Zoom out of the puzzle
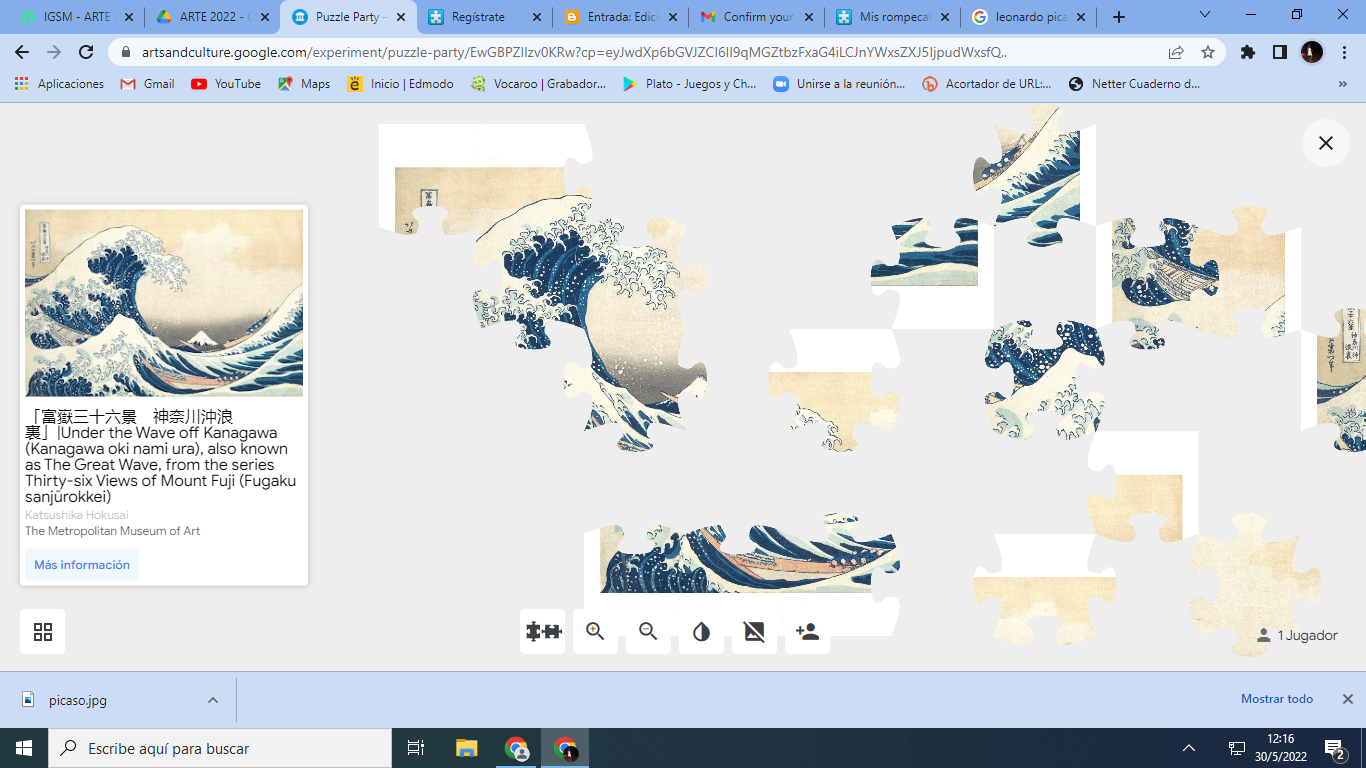The width and height of the screenshot is (1366, 768). click(648, 631)
